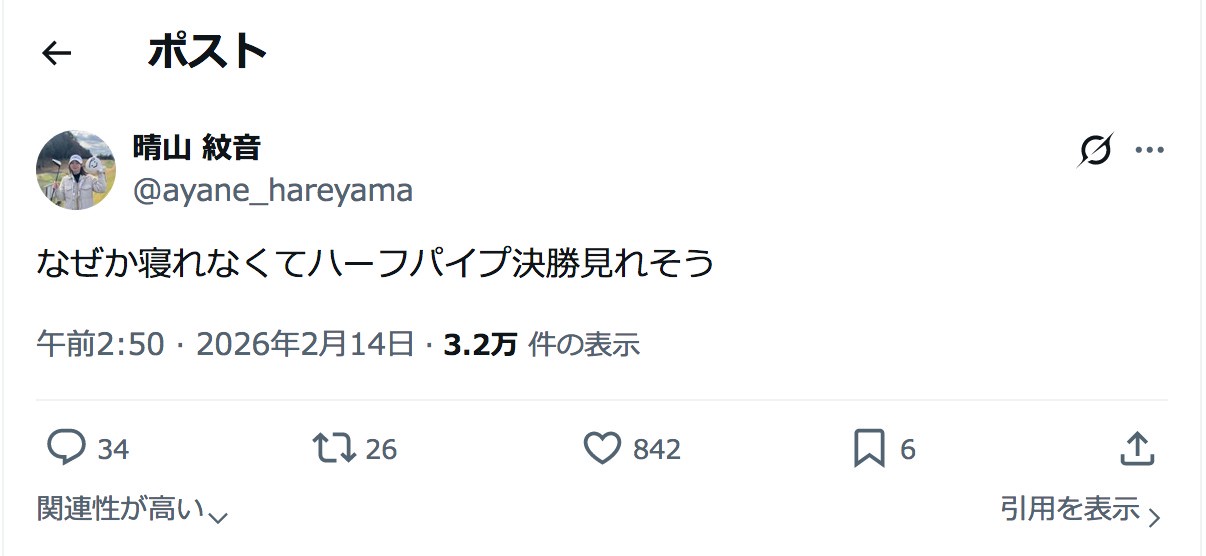The width and height of the screenshot is (1206, 556).
Task: Click the display name 晴山 紋音
Action: tap(197, 148)
